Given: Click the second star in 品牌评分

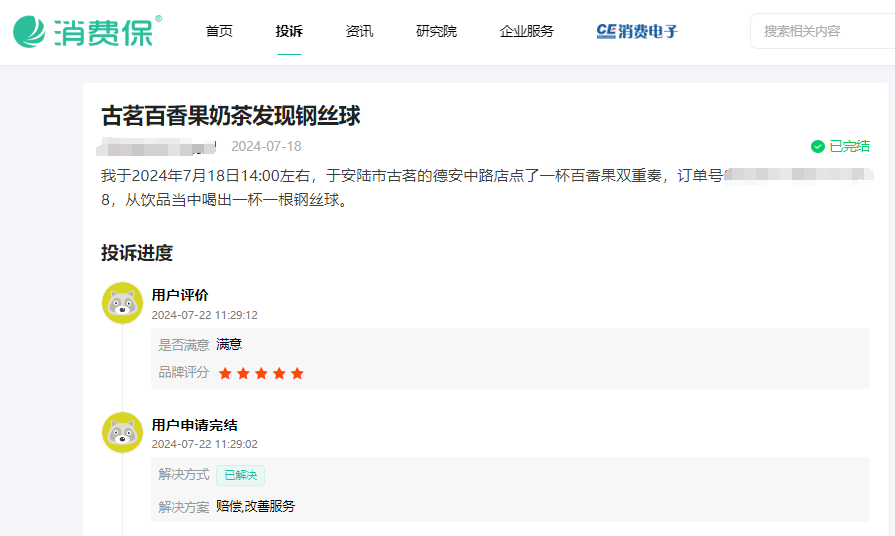Looking at the screenshot, I should [243, 373].
